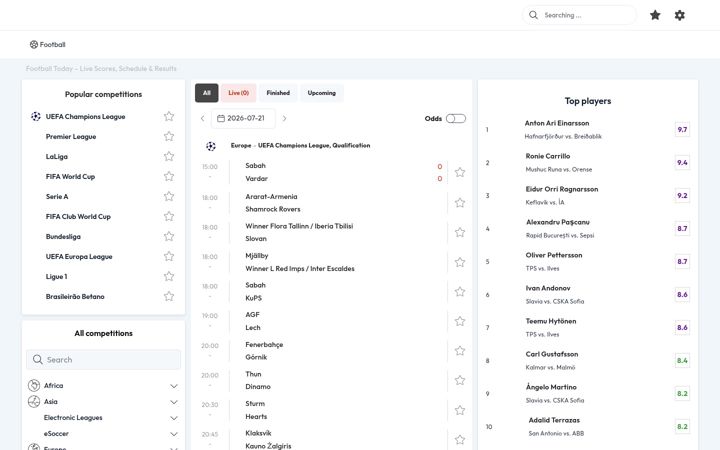
Task: Open the Premier League competition link
Action: [71, 136]
